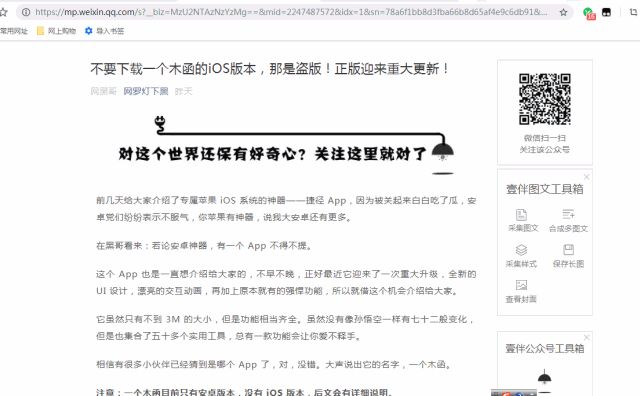Viewport: 640px width, 396px height.
Task: Select the 采集样式 layers icon
Action: click(521, 250)
